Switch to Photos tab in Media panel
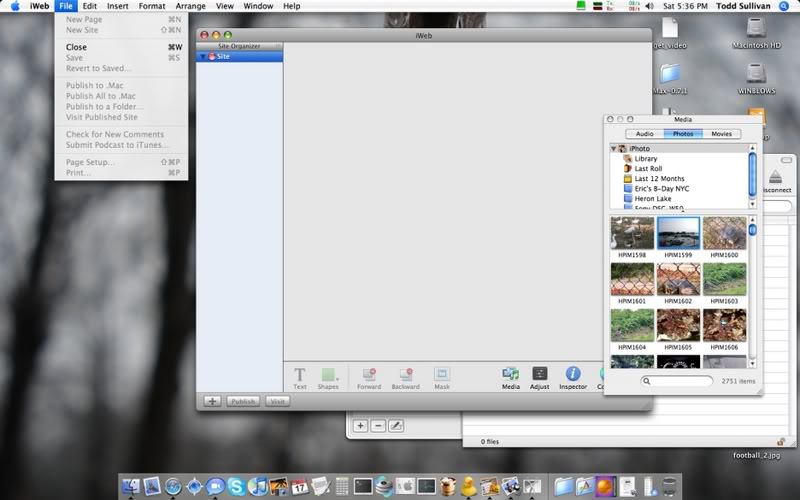 [x=683, y=134]
